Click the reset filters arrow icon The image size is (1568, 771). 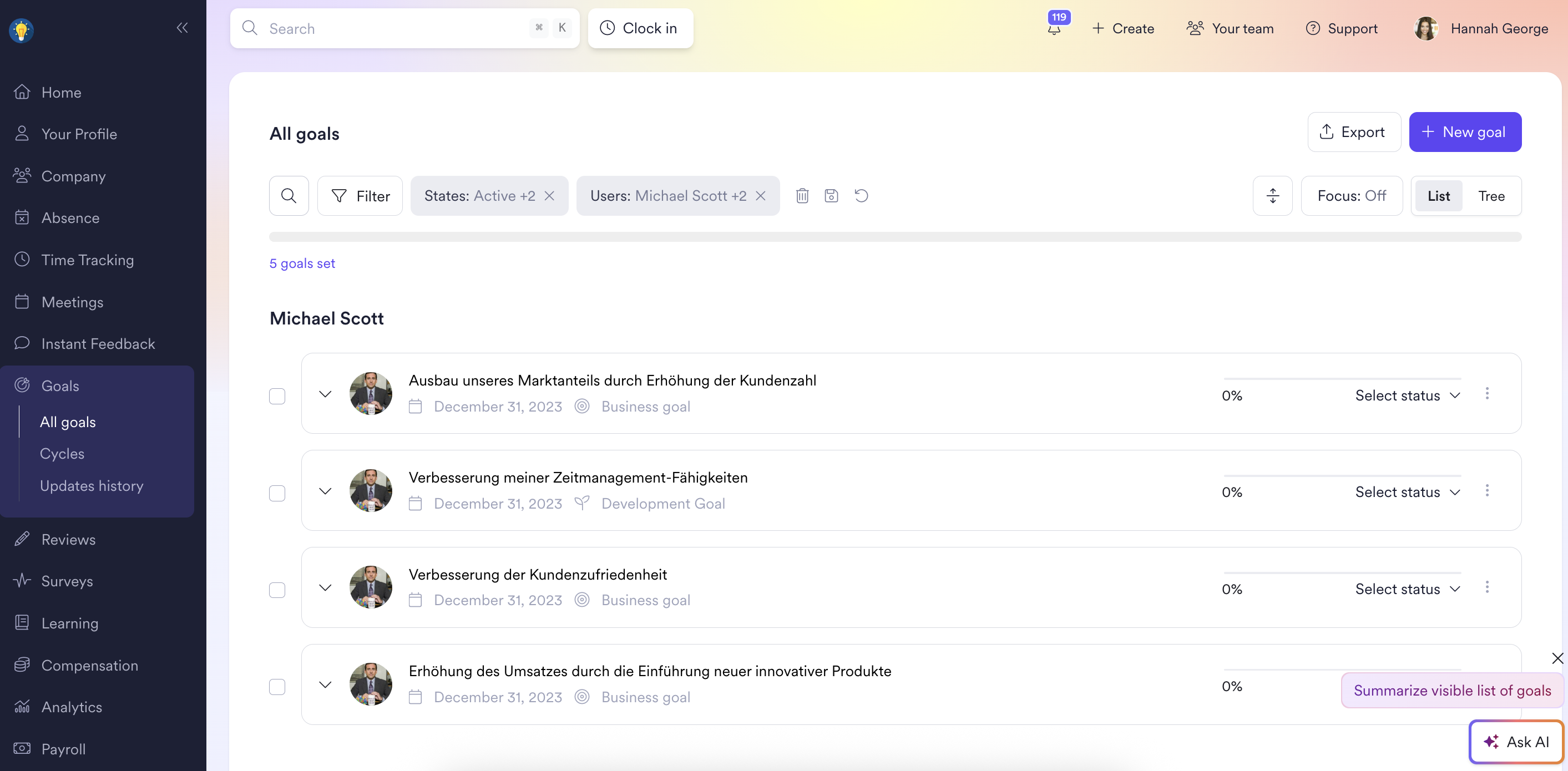861,196
